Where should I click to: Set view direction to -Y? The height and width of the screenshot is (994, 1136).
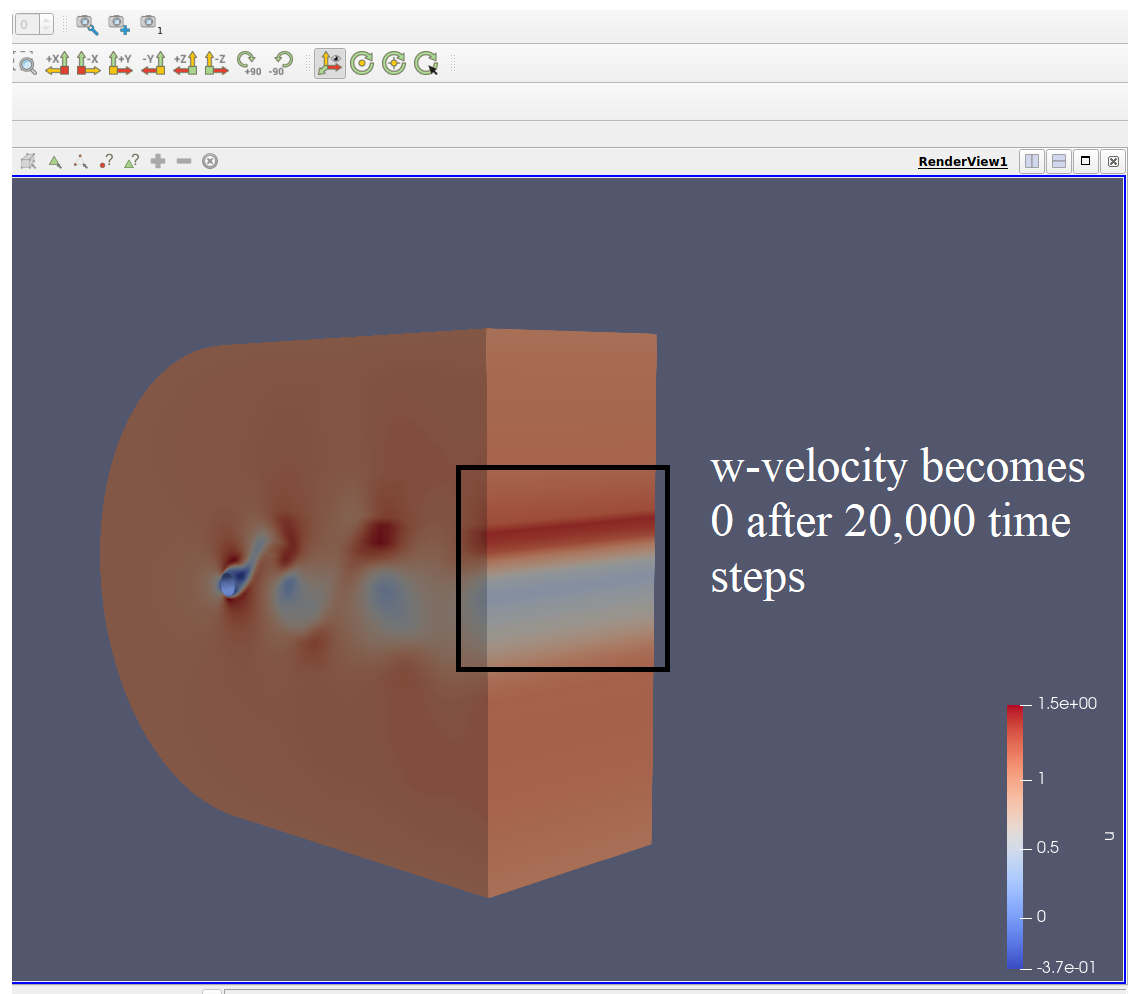click(153, 64)
